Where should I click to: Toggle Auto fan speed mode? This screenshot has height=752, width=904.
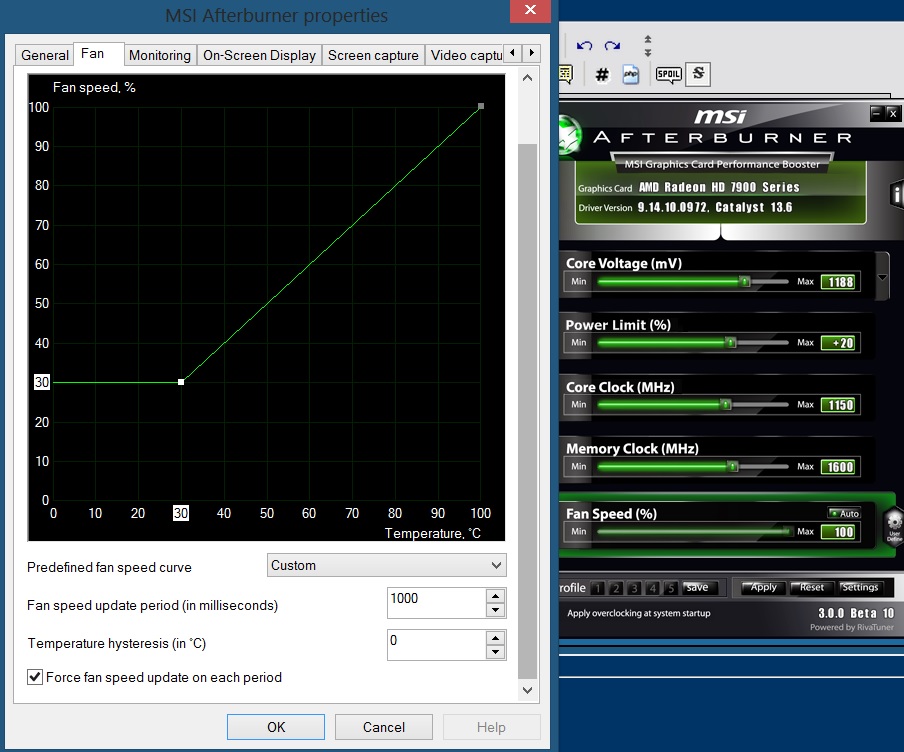pos(844,513)
